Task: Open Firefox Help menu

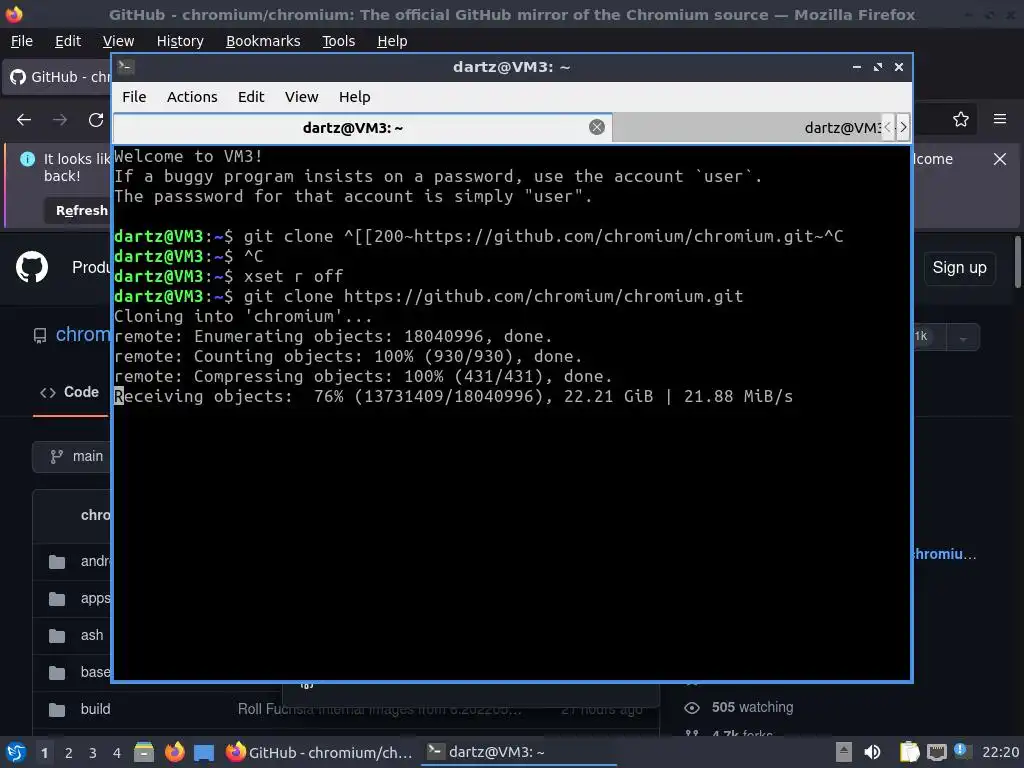Action: 392,41
